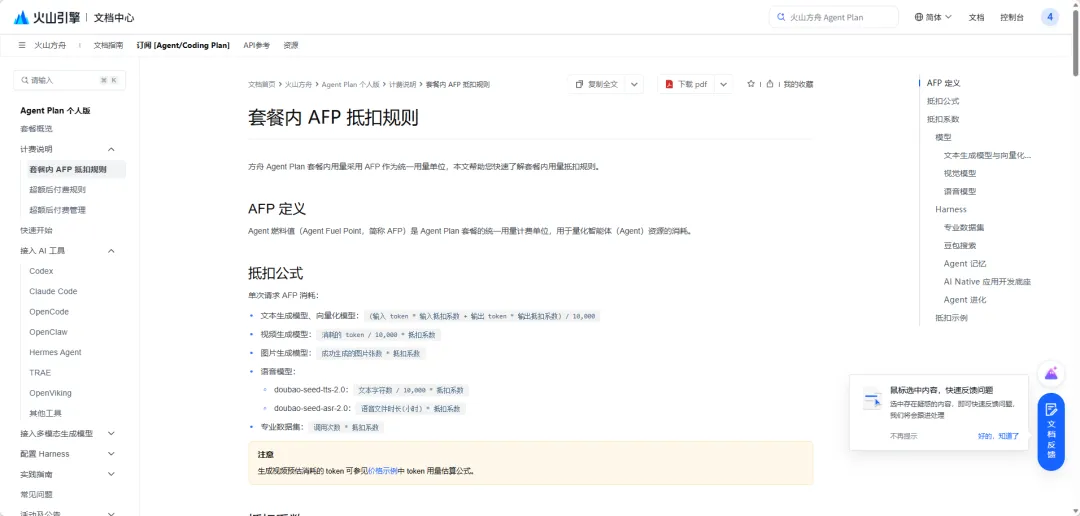Click the globe language icon

point(919,17)
